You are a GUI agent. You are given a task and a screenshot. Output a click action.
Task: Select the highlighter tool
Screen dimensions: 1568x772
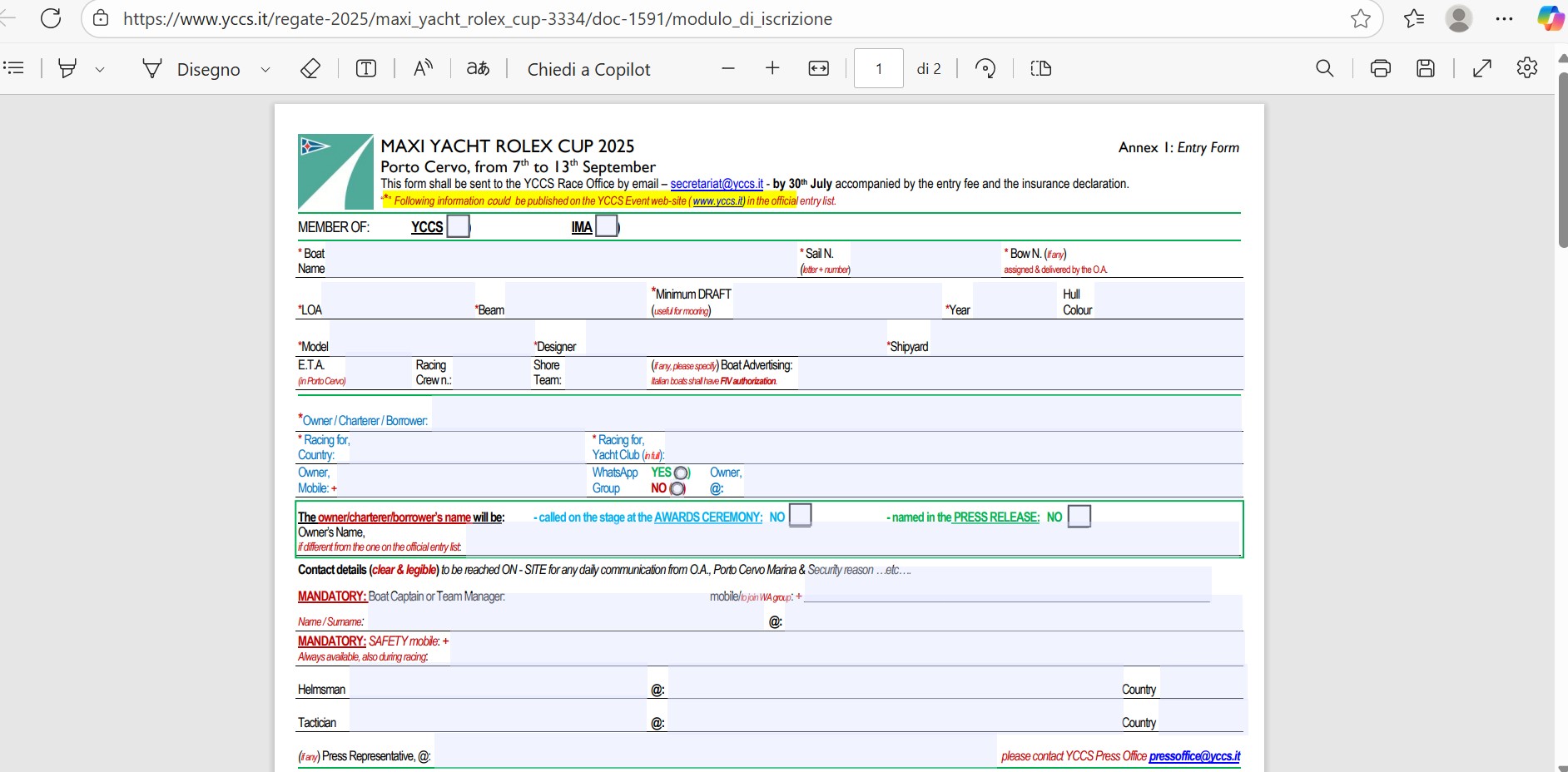[x=67, y=69]
